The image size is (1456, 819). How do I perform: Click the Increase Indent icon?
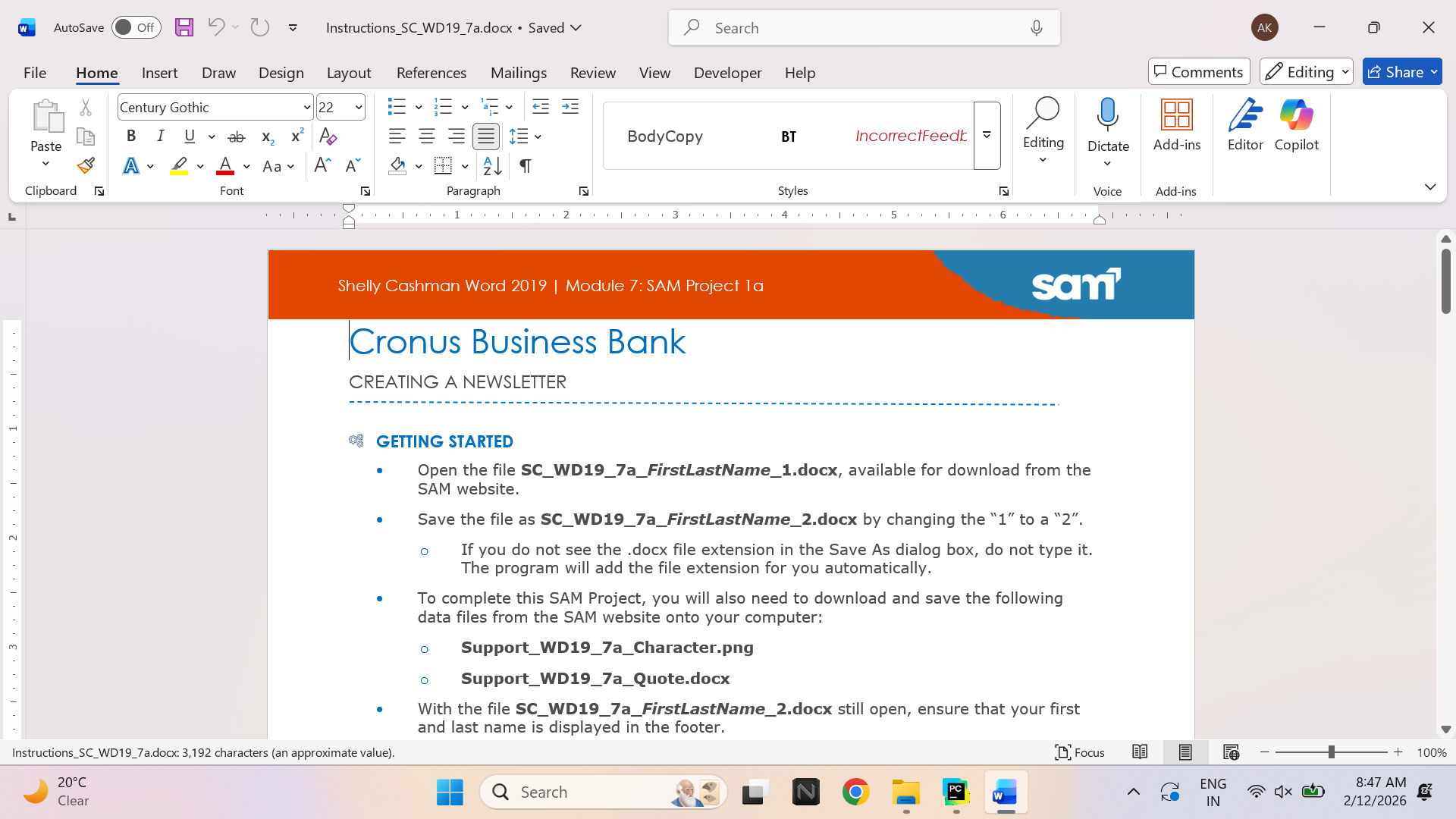pos(570,107)
